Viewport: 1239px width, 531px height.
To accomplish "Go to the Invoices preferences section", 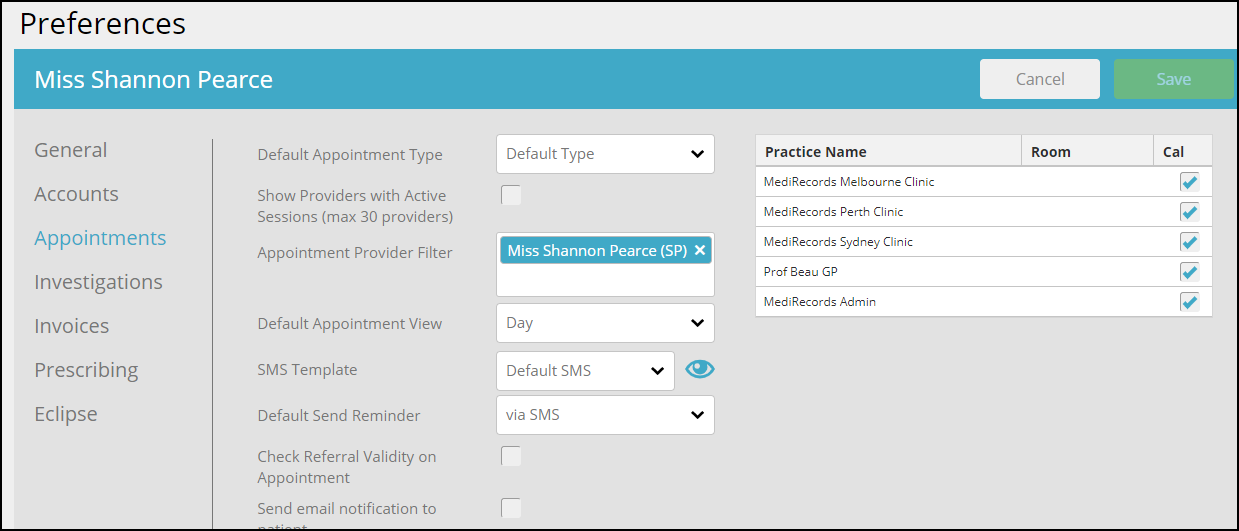I will click(x=72, y=326).
